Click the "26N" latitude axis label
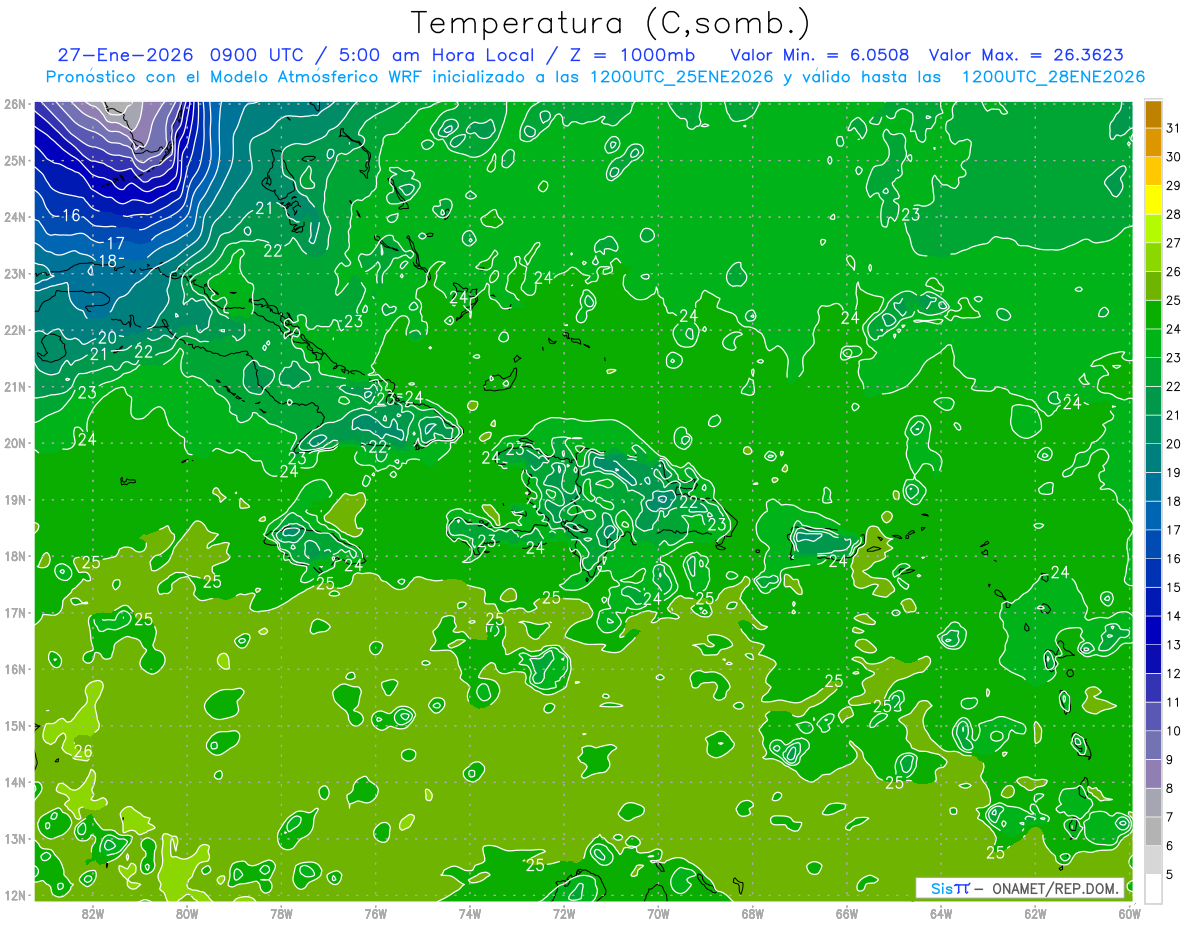This screenshot has height=927, width=1200. point(14,104)
